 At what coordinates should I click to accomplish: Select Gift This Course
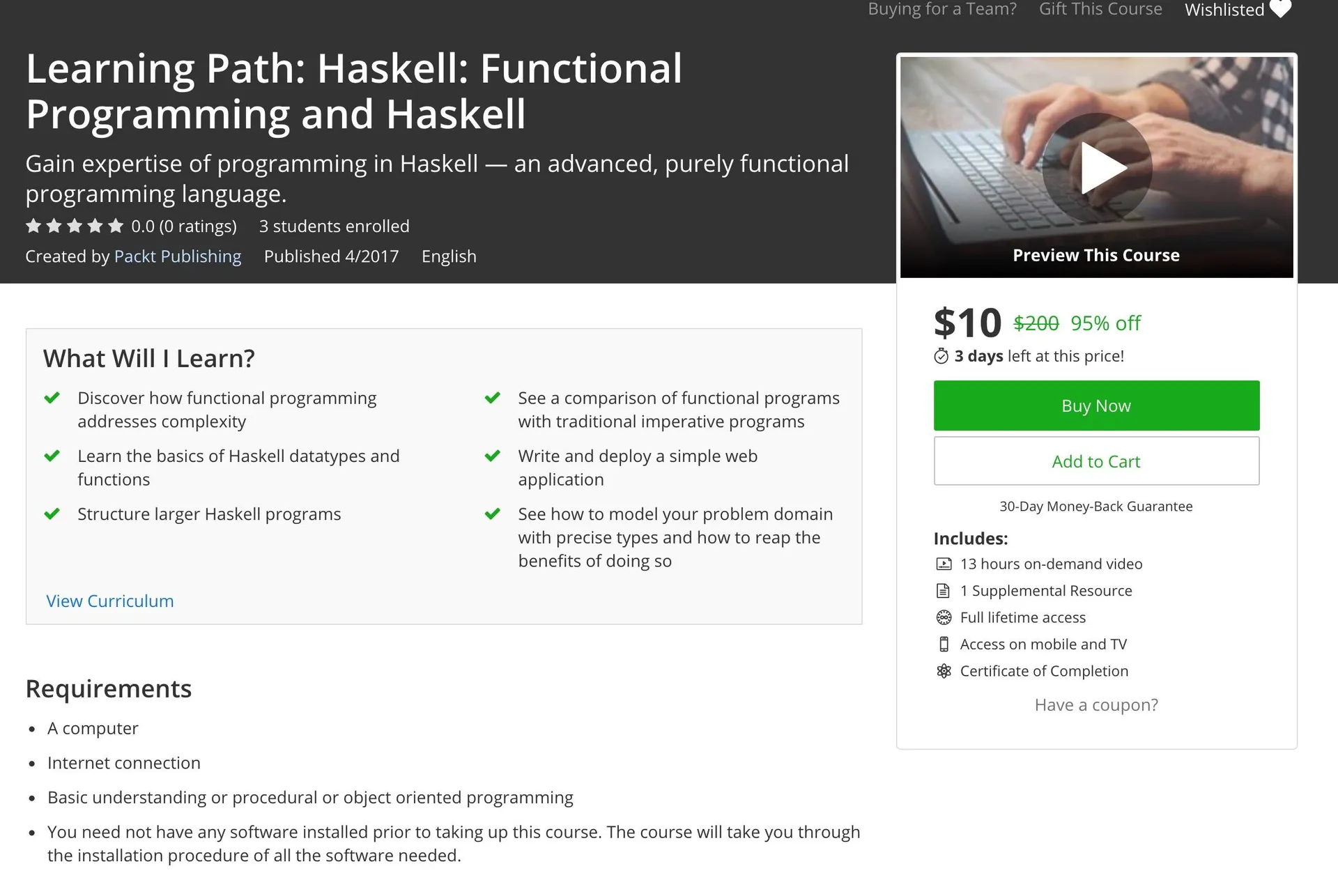(1100, 9)
